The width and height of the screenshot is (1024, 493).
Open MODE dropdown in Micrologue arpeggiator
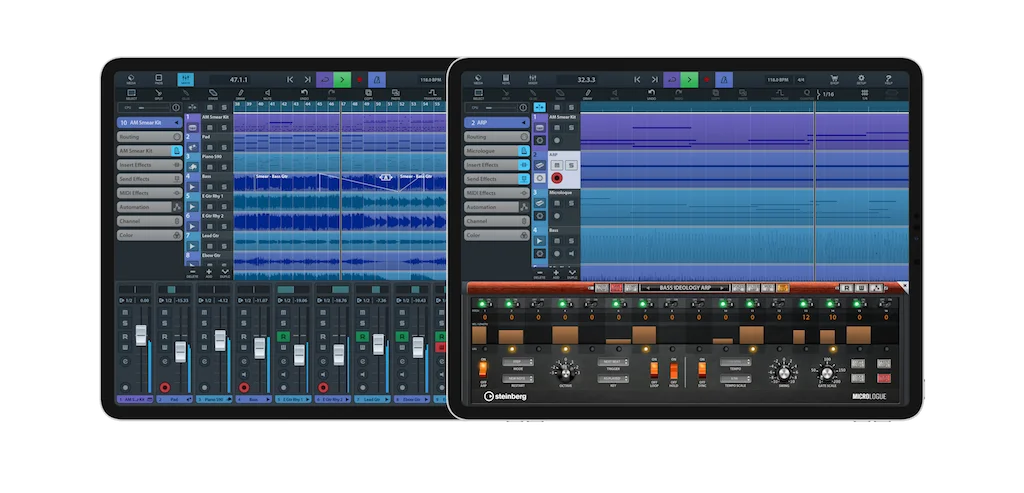pos(518,362)
